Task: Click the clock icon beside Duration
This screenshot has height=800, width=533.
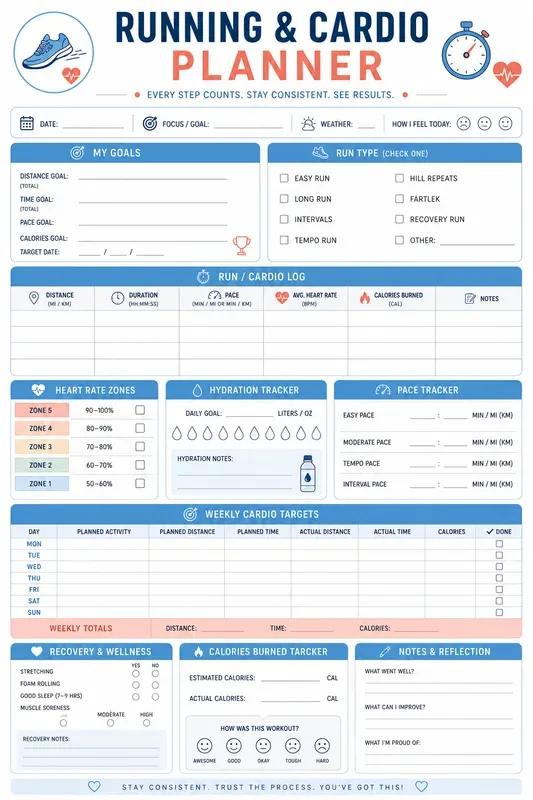Action: click(118, 298)
